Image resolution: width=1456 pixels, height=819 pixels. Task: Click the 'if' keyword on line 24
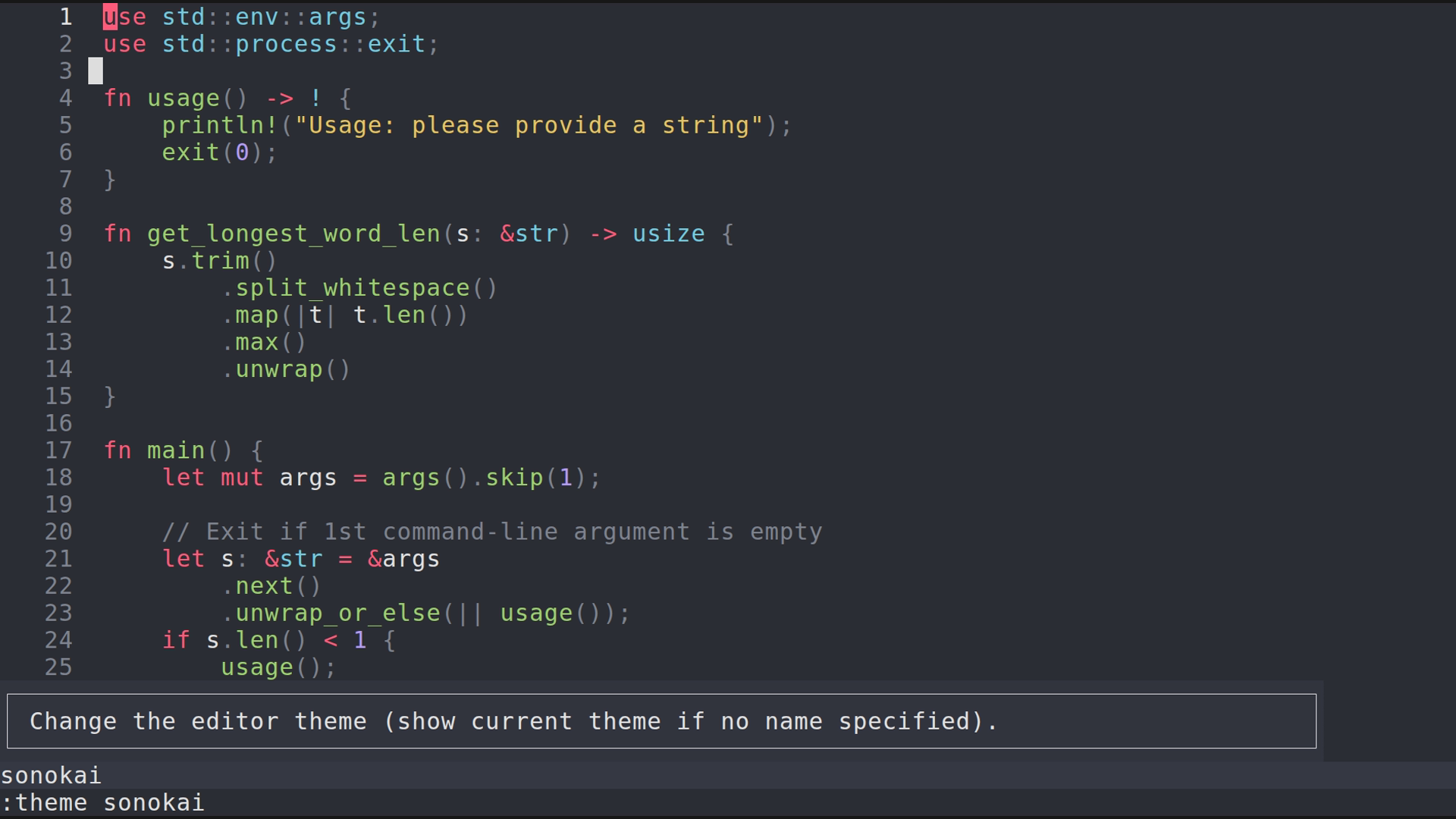176,640
